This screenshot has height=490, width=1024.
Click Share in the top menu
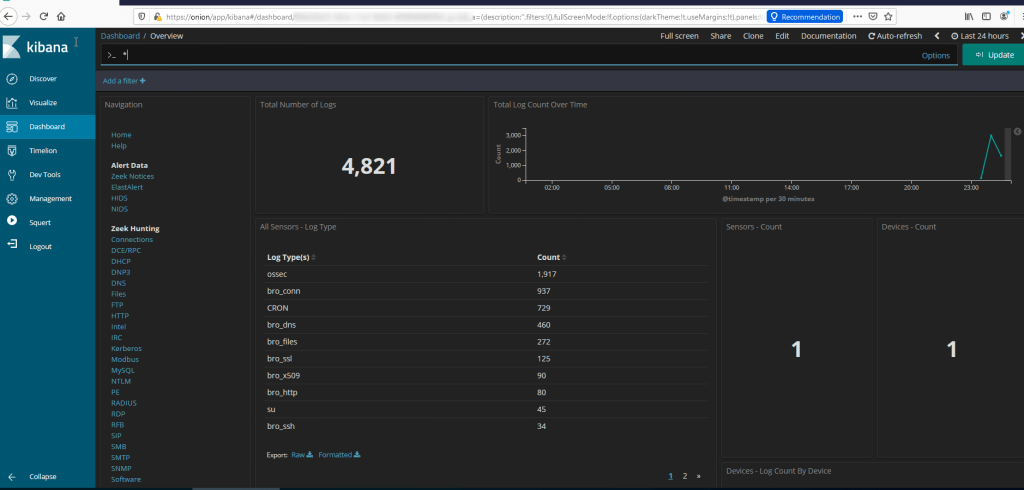[x=720, y=36]
